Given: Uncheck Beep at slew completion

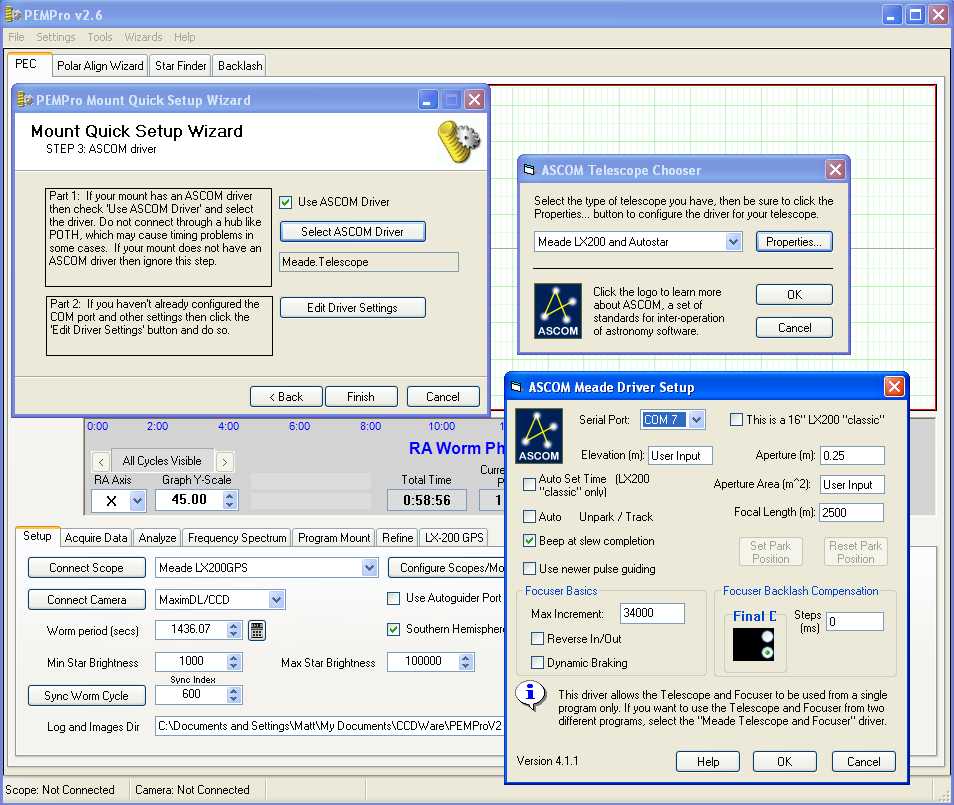Looking at the screenshot, I should coord(529,540).
